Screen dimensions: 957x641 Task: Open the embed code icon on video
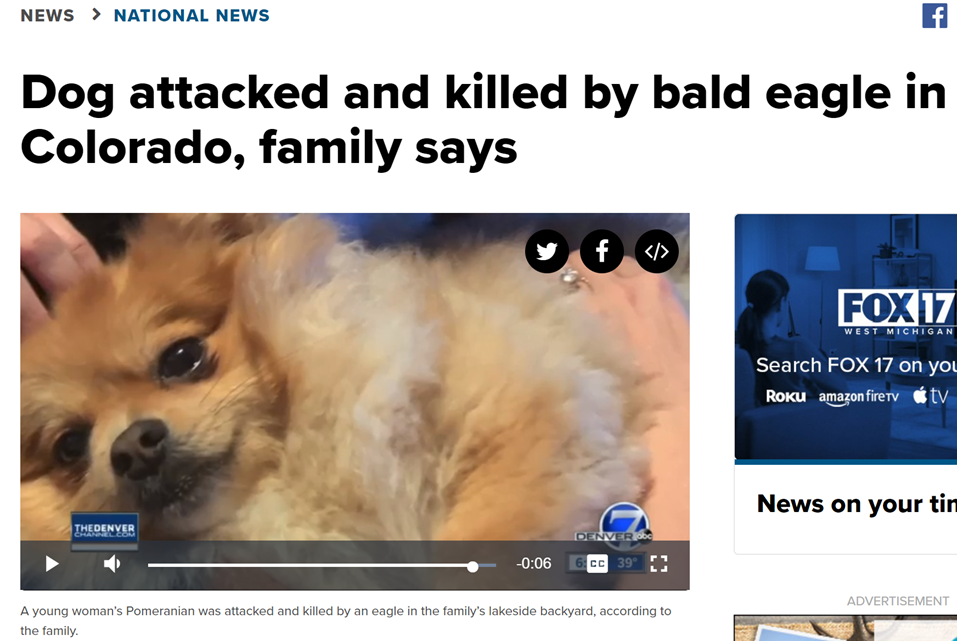pos(657,251)
